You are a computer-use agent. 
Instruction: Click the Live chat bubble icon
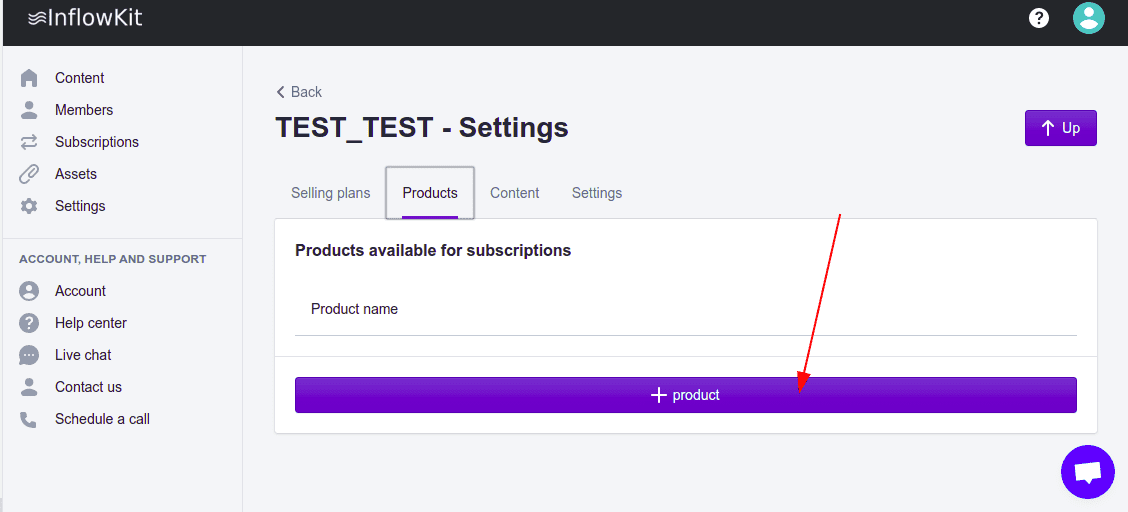click(x=29, y=355)
